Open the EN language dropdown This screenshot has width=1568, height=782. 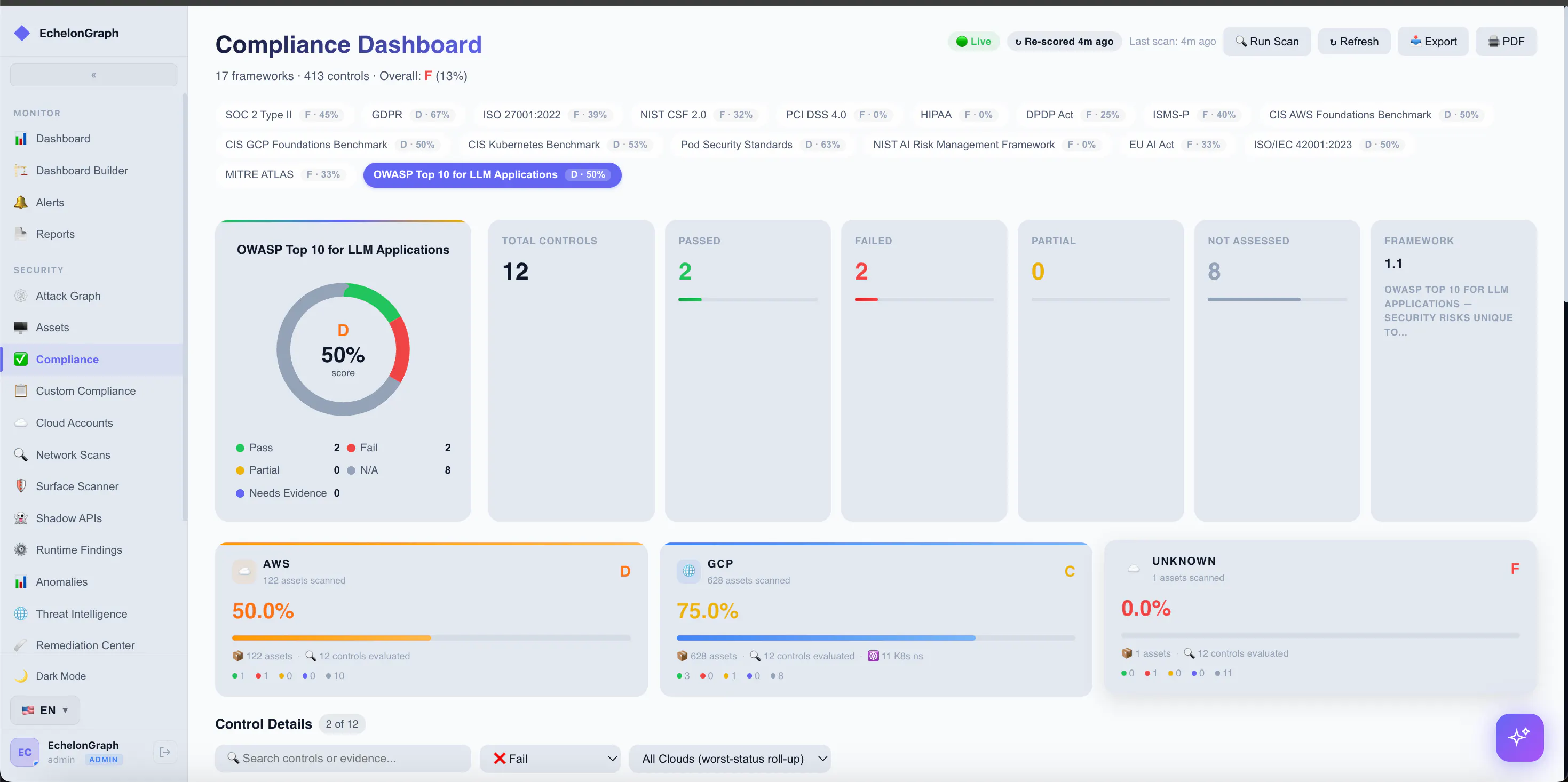tap(45, 710)
